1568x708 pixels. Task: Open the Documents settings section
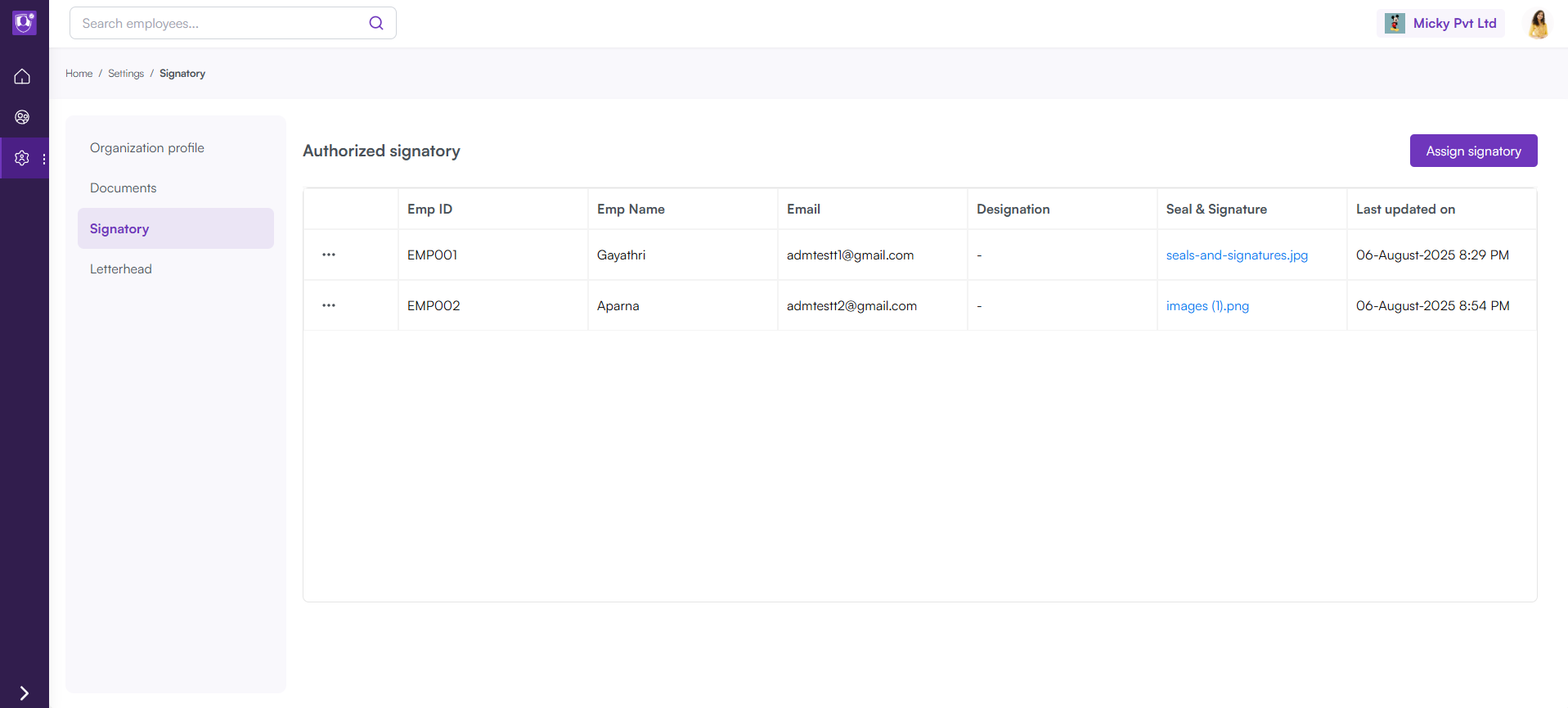(124, 188)
